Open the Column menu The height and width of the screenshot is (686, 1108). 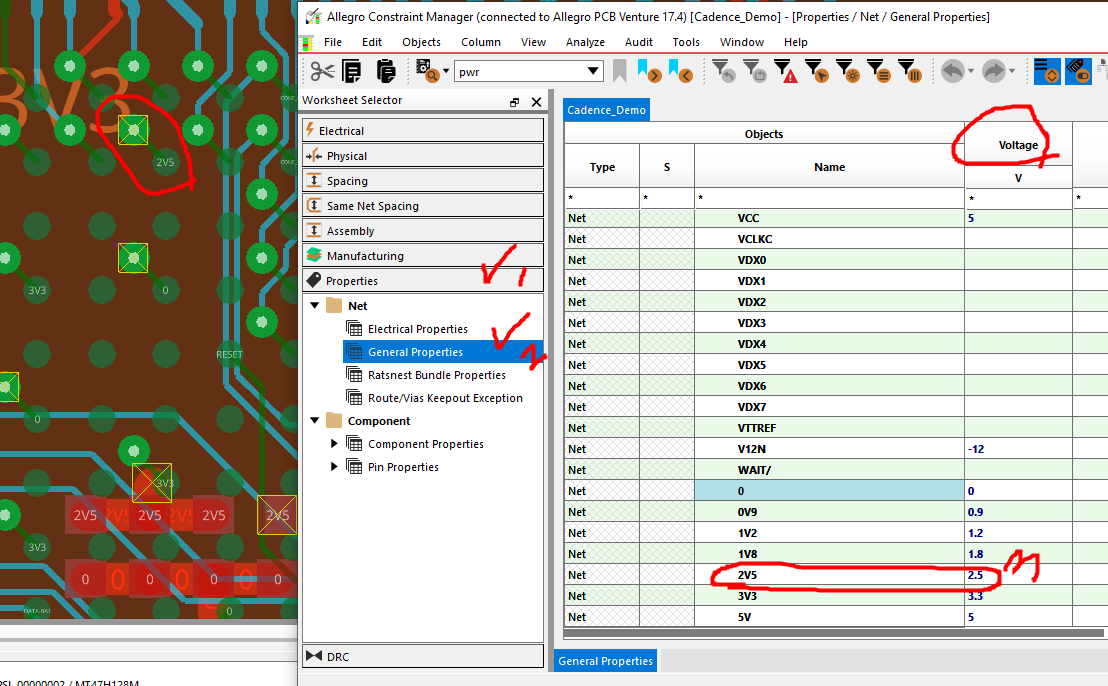481,42
